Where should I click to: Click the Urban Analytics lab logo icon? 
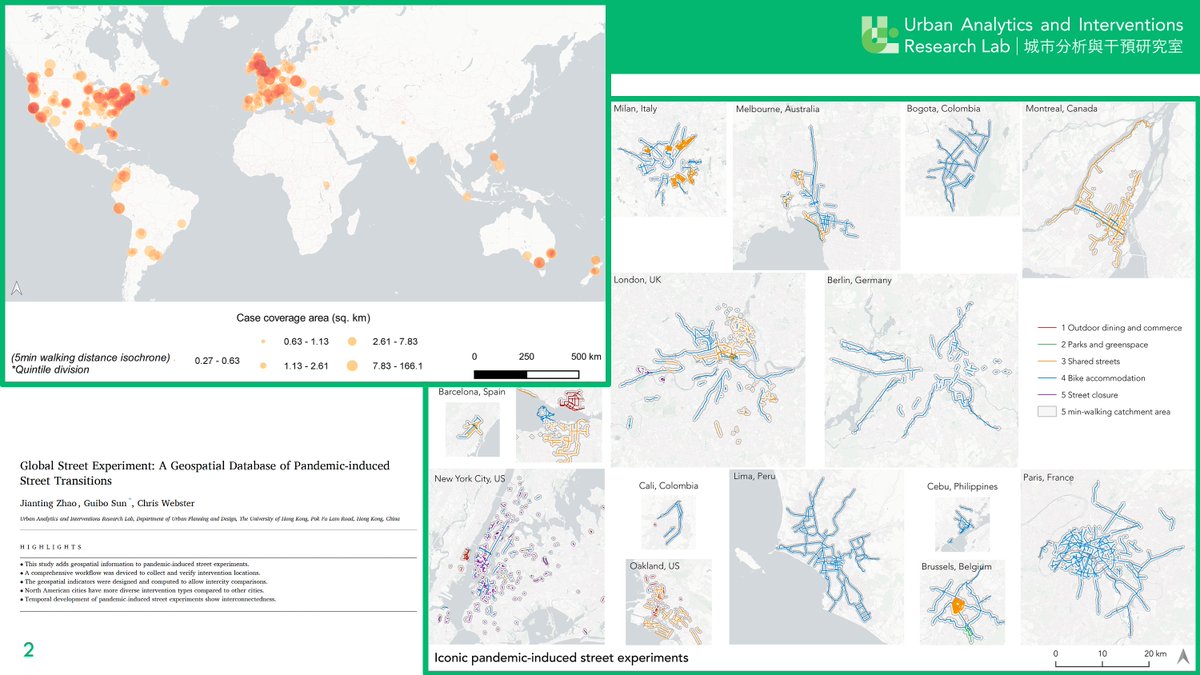(879, 35)
